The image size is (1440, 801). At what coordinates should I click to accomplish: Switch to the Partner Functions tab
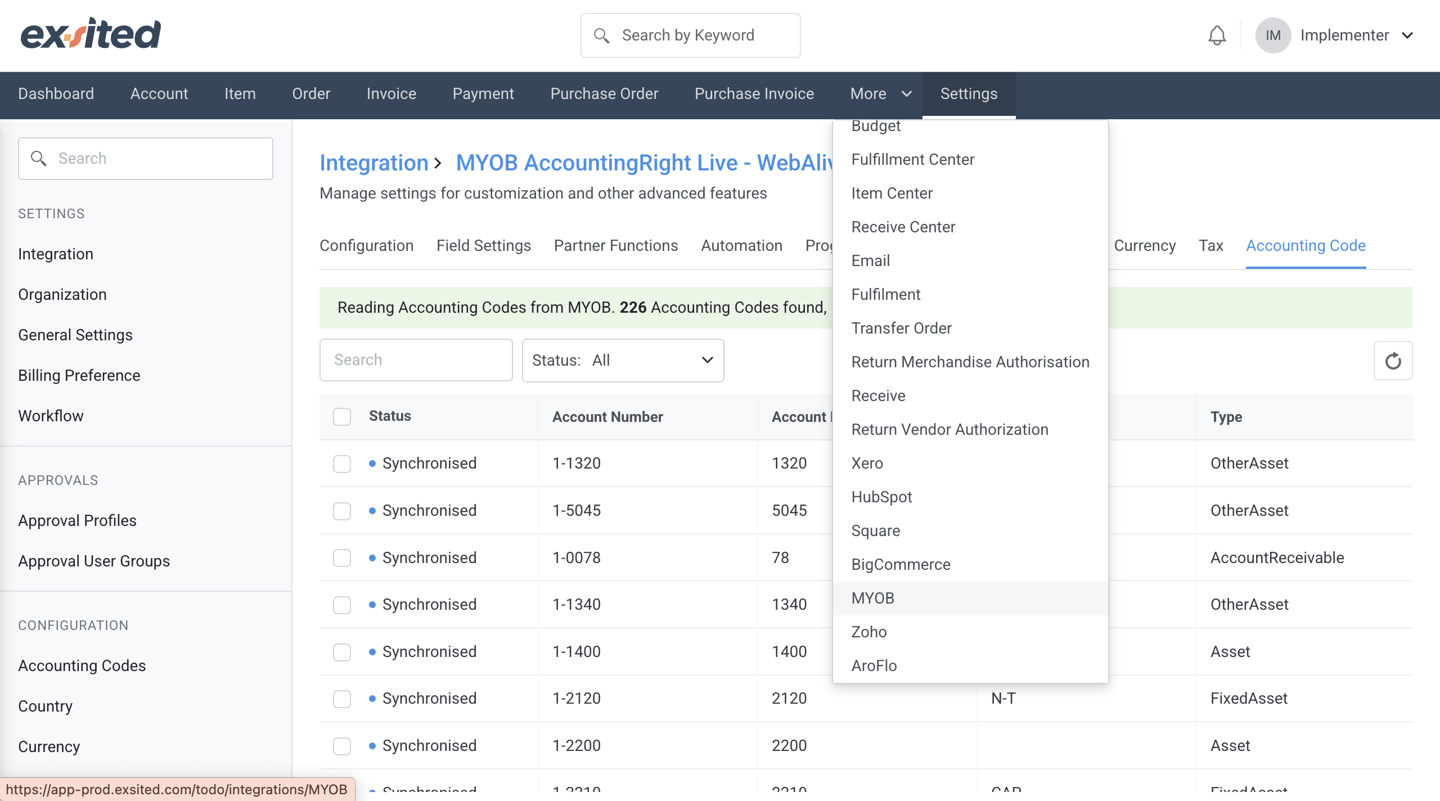(x=616, y=246)
